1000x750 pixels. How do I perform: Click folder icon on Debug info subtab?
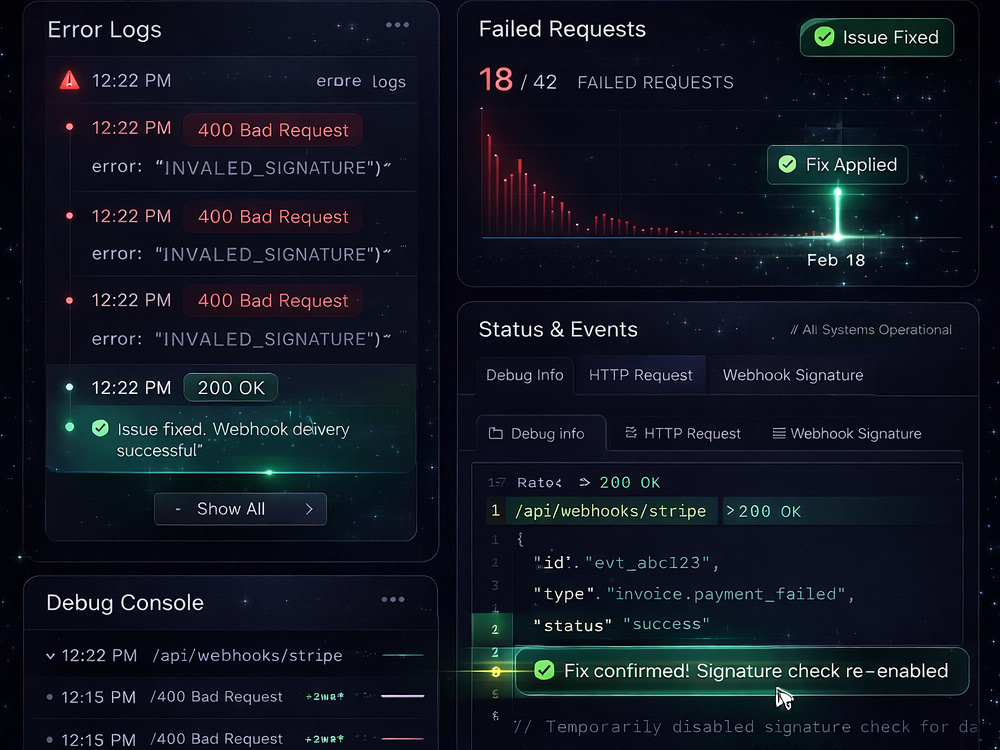[496, 434]
